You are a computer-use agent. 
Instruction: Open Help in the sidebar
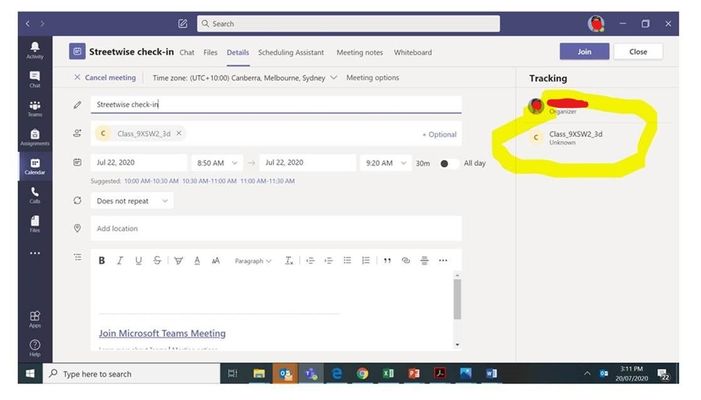pyautogui.click(x=35, y=347)
